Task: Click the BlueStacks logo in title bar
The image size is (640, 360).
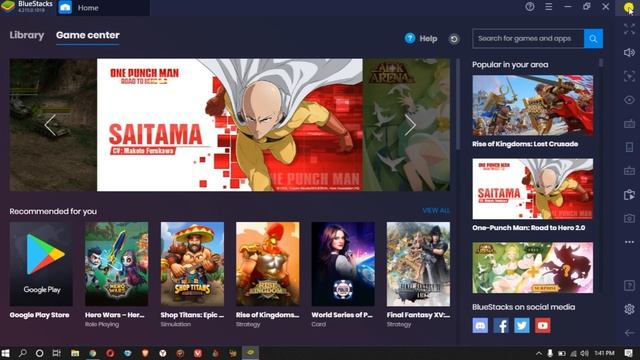Action: (8, 7)
